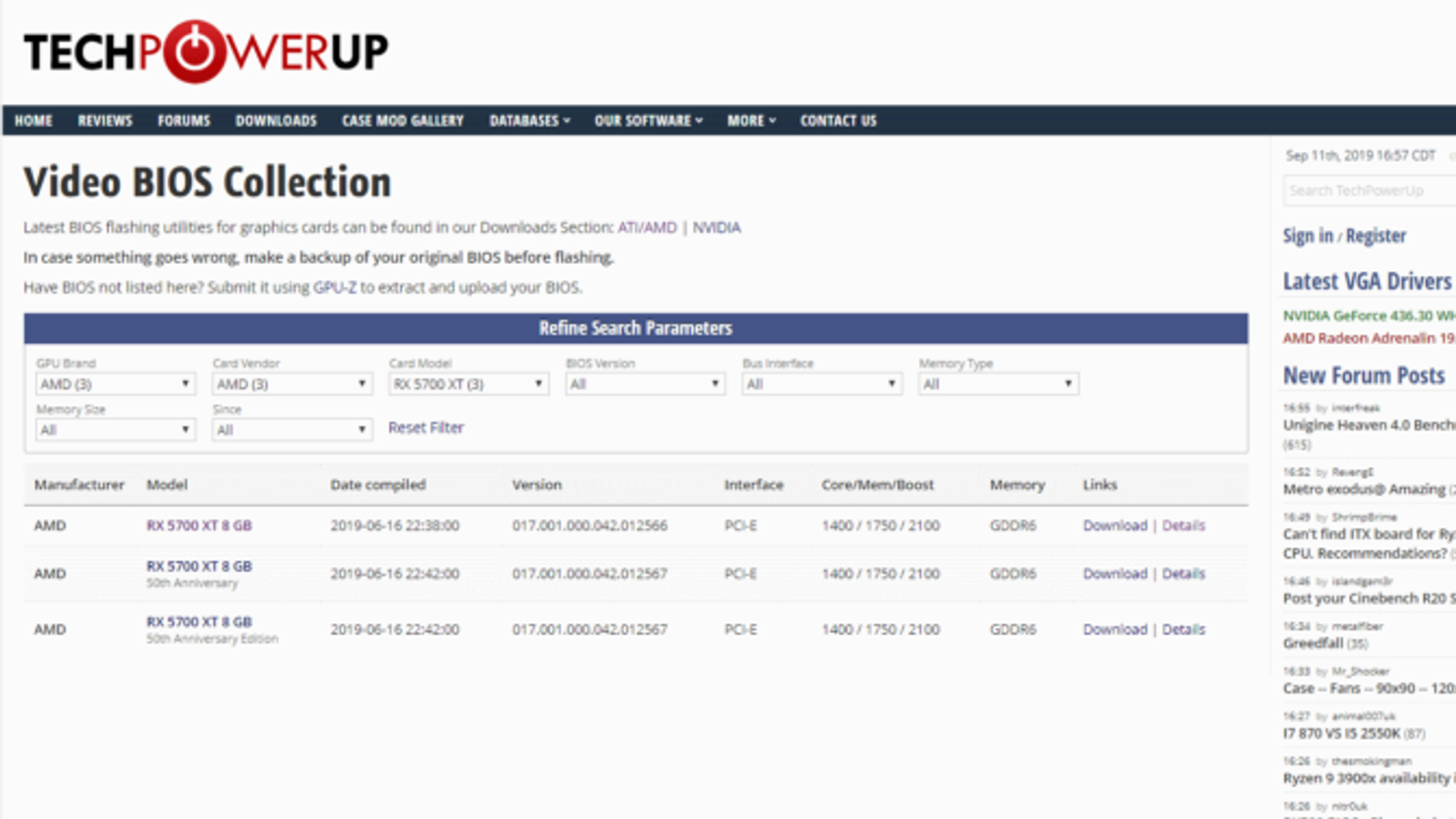Open CONTACT US page
1456x819 pixels.
point(838,121)
